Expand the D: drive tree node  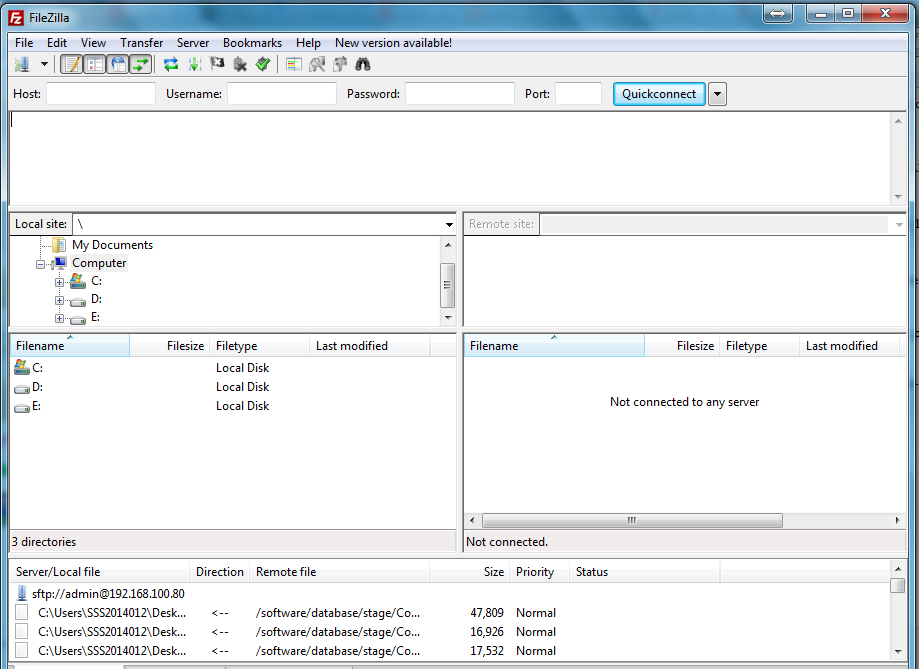[x=59, y=301]
